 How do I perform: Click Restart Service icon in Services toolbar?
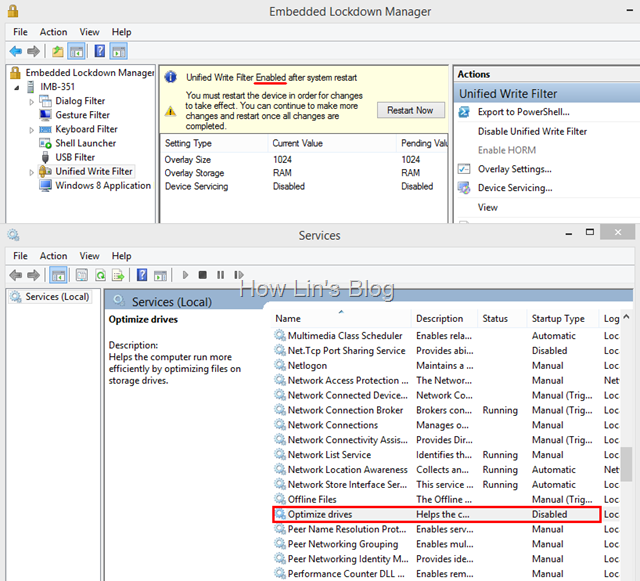(x=238, y=275)
